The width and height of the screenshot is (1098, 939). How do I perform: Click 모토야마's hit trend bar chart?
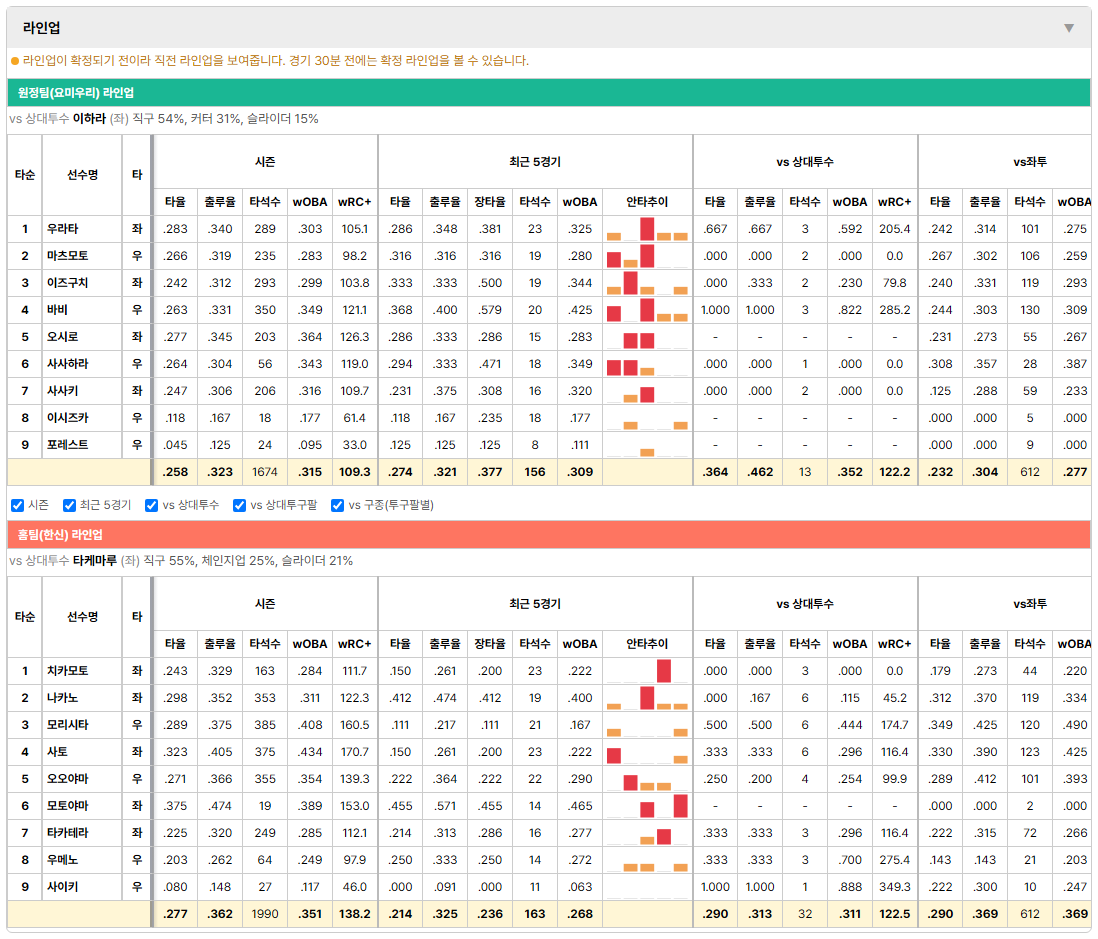point(647,806)
